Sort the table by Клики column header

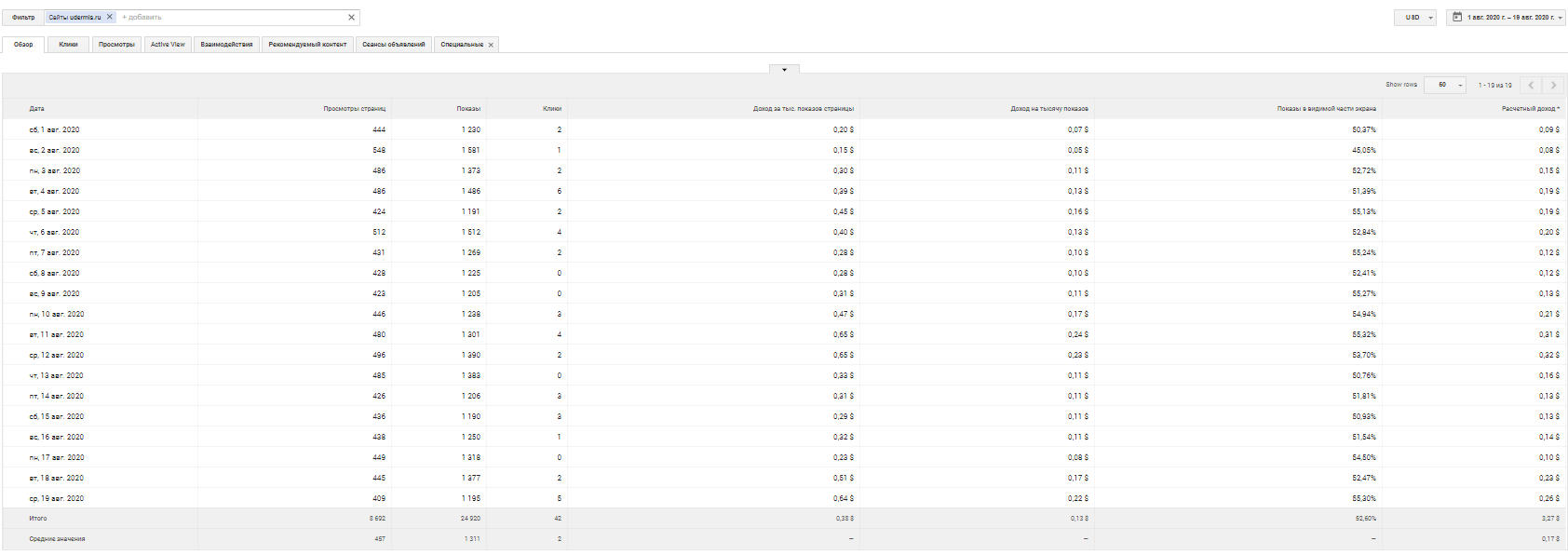click(552, 109)
